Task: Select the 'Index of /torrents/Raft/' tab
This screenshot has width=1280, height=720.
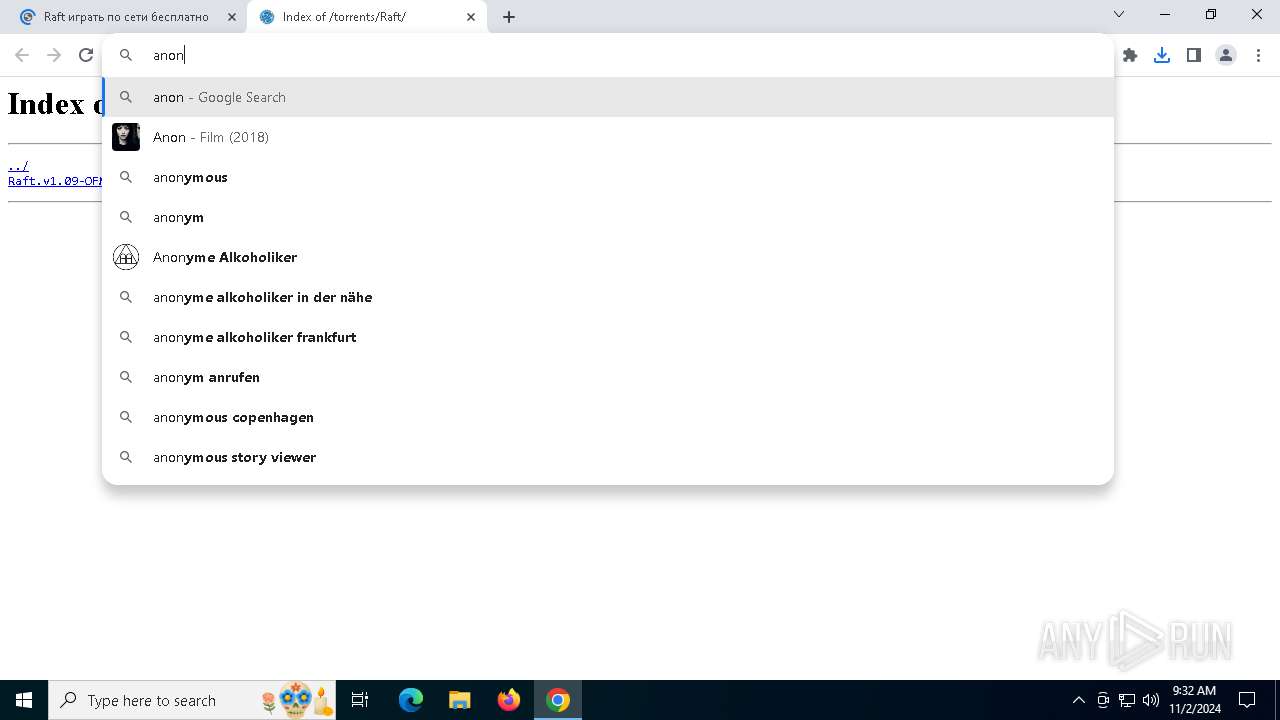Action: tap(366, 17)
